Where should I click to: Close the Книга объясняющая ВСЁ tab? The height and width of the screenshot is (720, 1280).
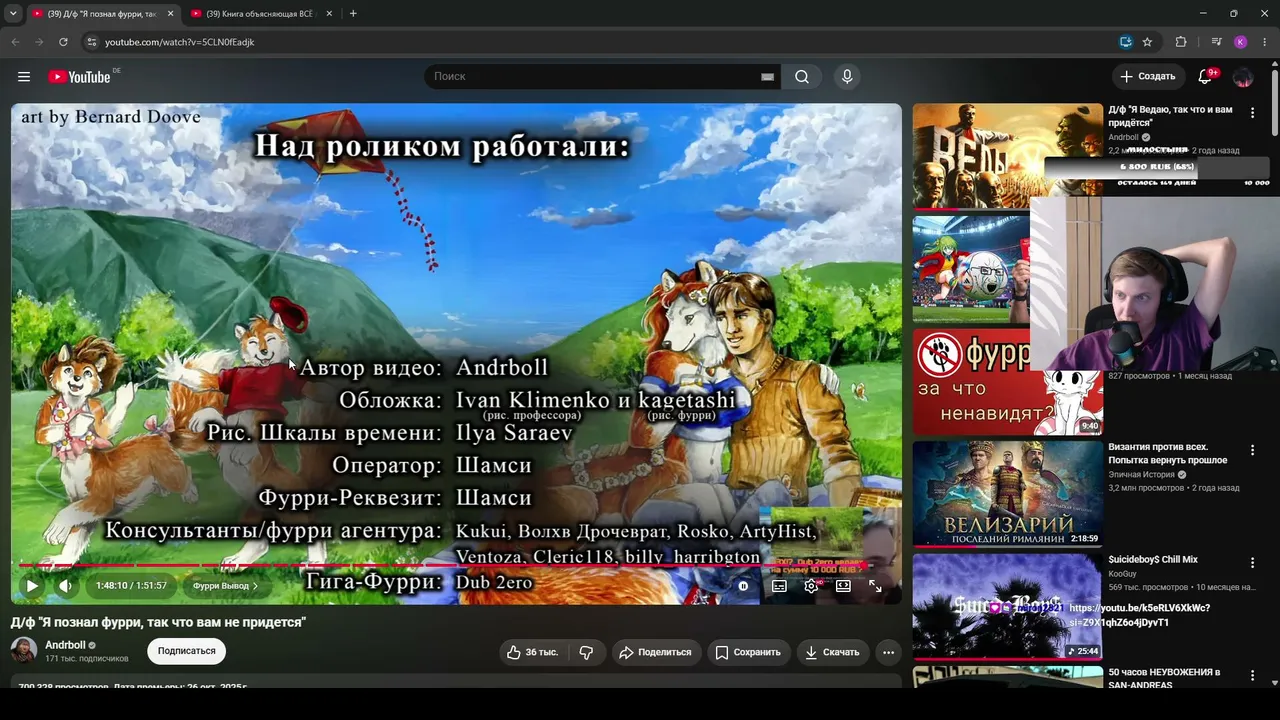329,14
